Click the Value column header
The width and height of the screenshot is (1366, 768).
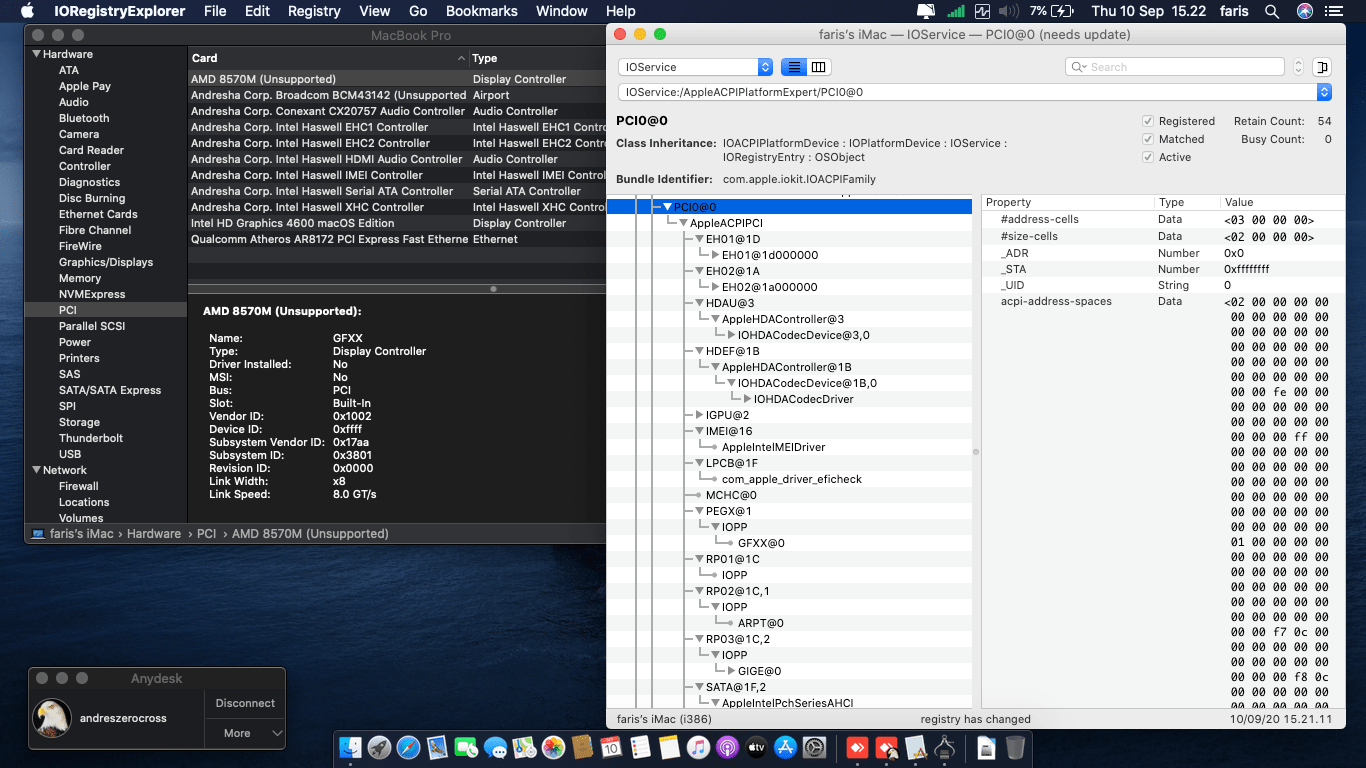click(x=1283, y=202)
